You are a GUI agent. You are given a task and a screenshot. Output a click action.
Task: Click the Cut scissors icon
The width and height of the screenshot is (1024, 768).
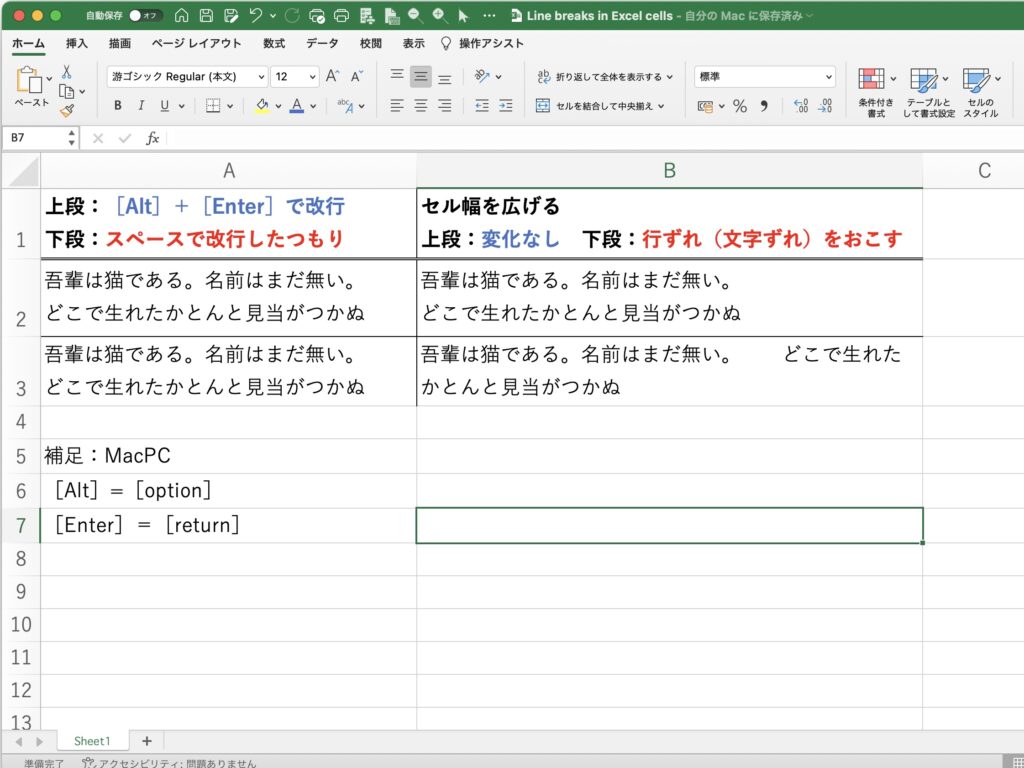point(66,72)
